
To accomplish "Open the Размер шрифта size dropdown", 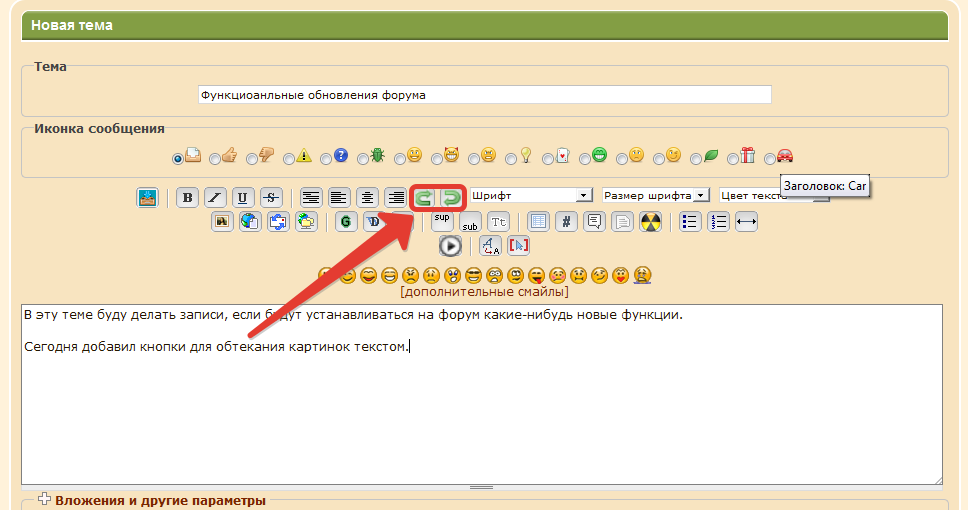I will pos(655,195).
